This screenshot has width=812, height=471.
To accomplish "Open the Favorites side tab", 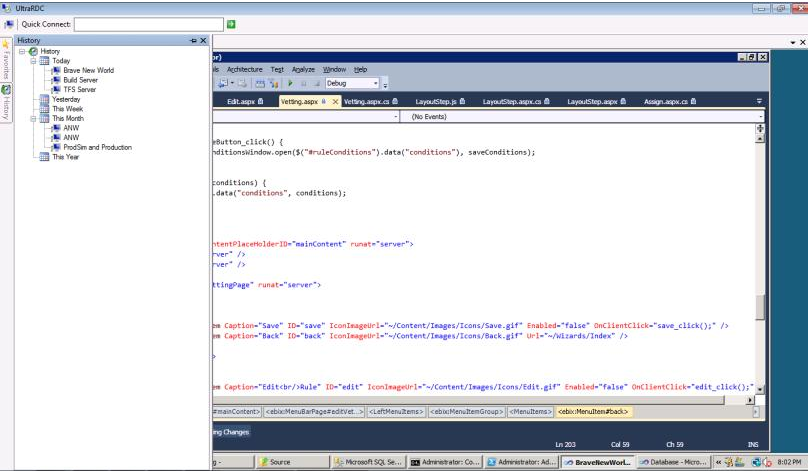I will point(6,61).
